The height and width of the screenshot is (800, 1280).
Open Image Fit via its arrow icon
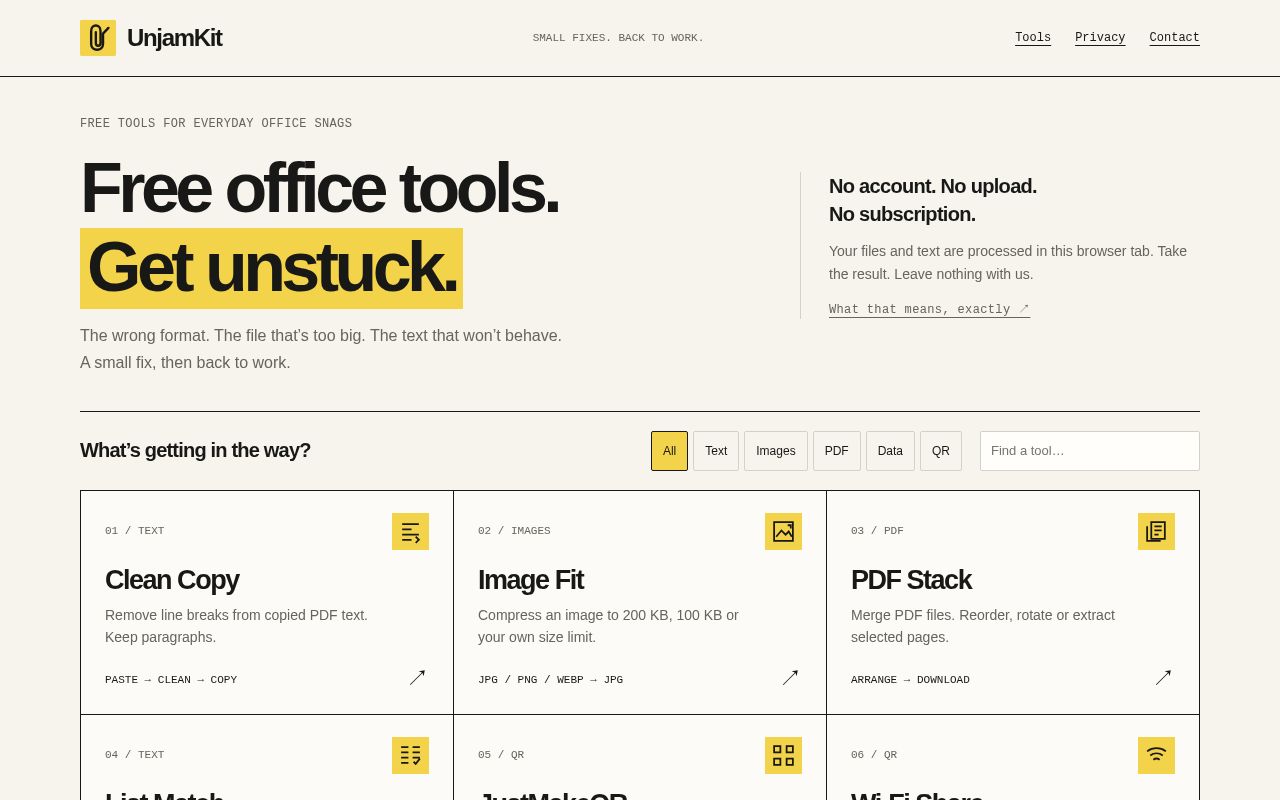pyautogui.click(x=790, y=678)
